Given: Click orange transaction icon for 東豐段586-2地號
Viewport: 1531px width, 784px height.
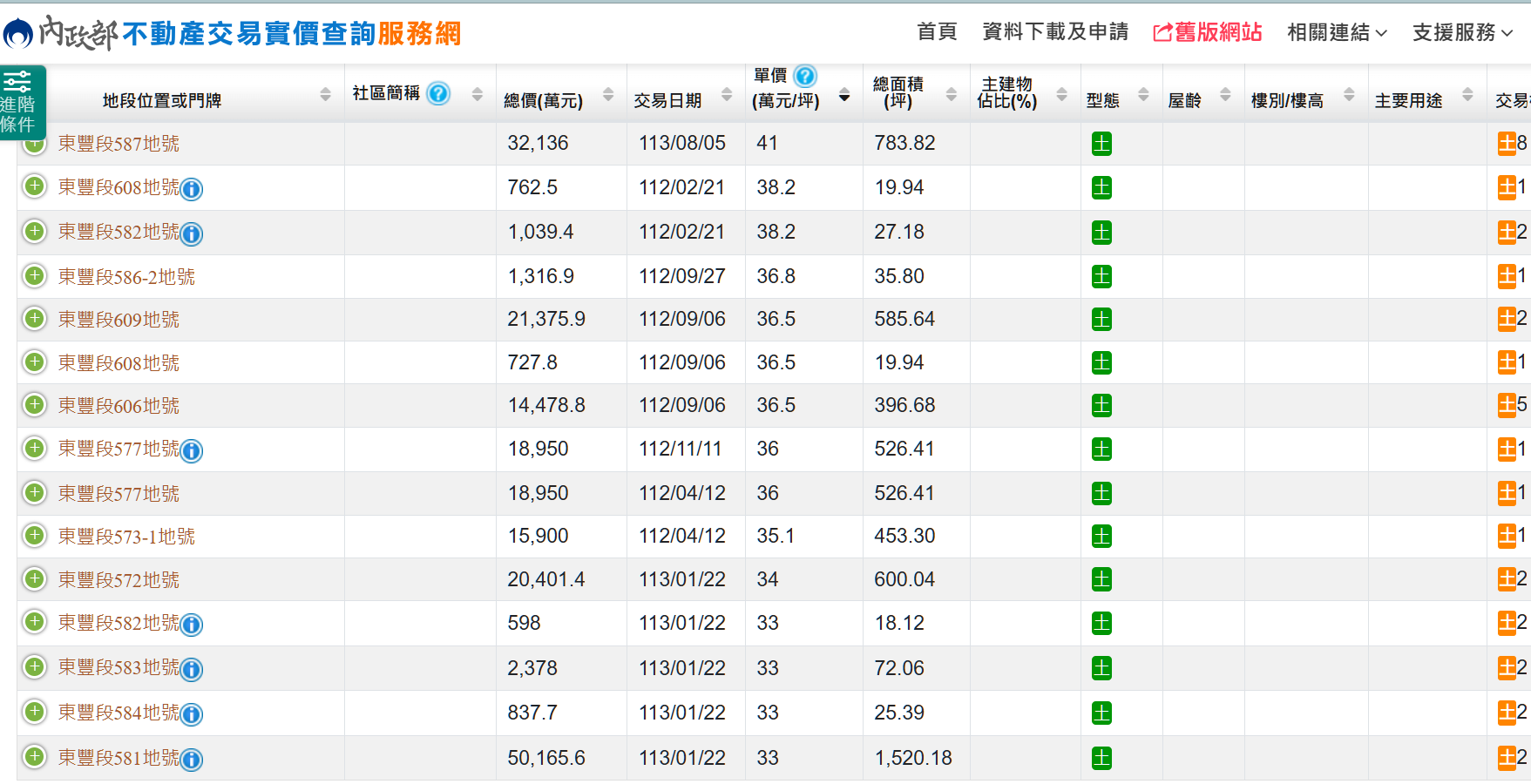Looking at the screenshot, I should pos(1507,276).
